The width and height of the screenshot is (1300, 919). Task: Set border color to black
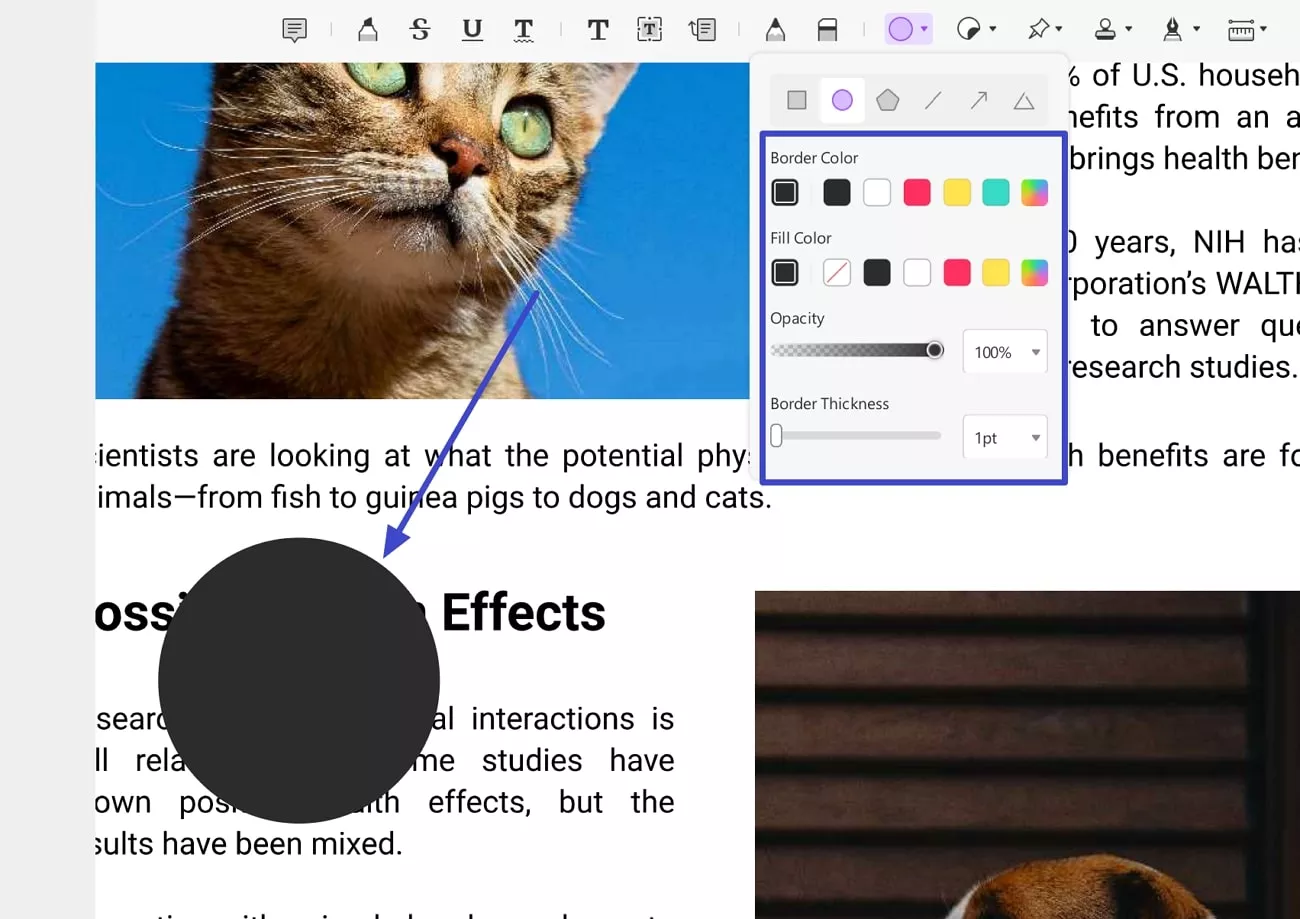tap(837, 192)
